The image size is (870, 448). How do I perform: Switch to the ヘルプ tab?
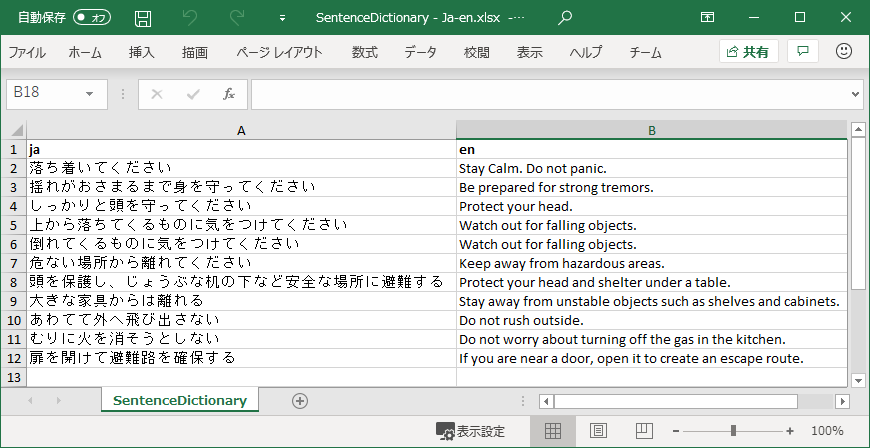click(585, 53)
